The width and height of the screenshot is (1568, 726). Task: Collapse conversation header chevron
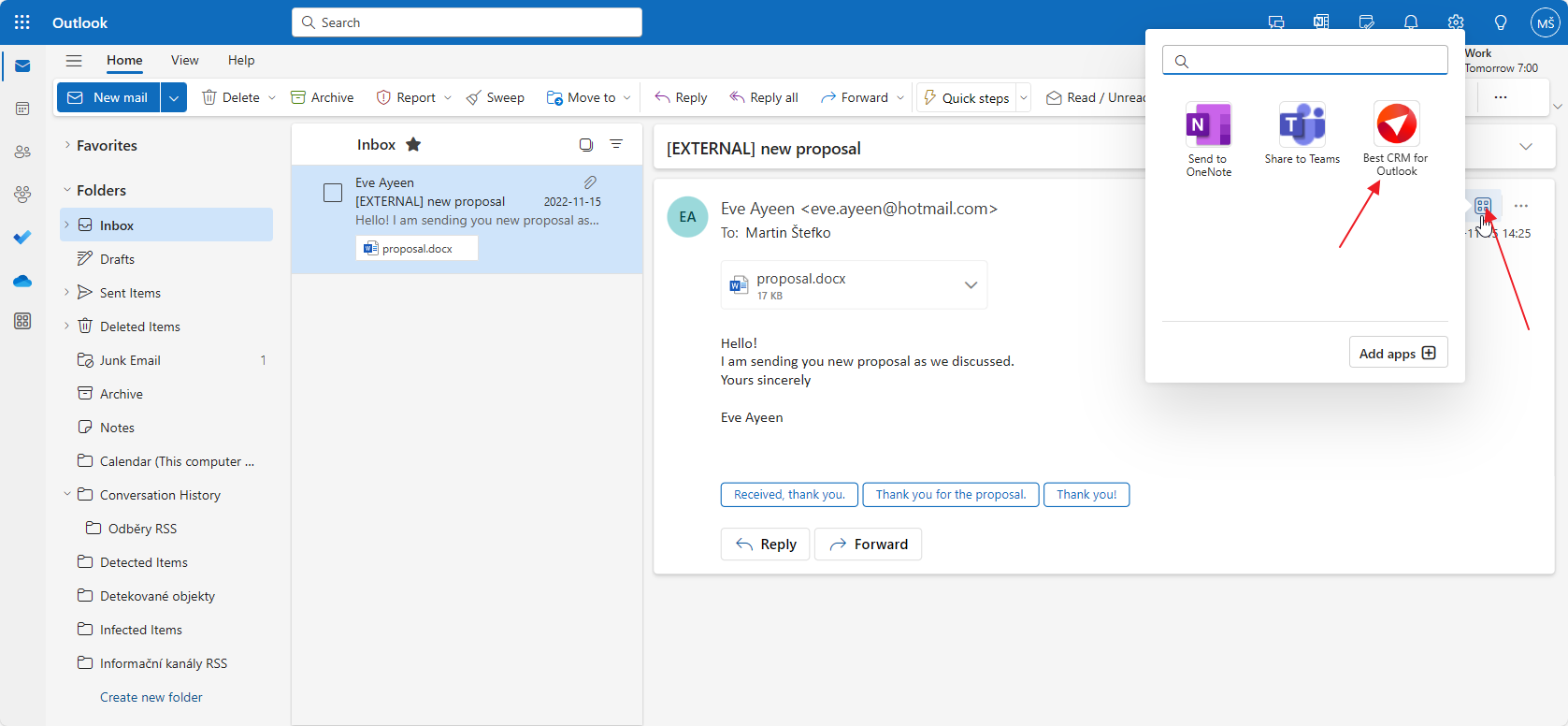click(x=1526, y=147)
